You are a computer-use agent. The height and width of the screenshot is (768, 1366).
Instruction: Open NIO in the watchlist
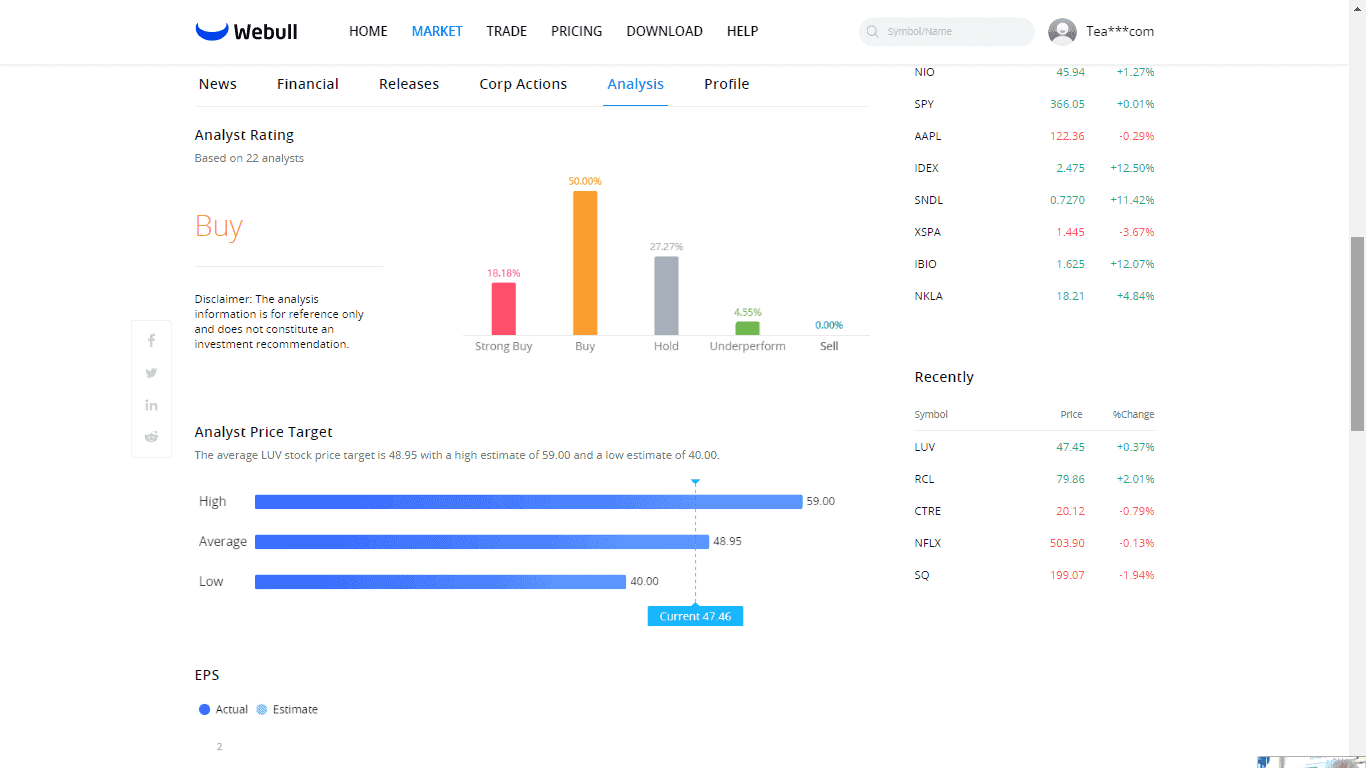click(x=924, y=72)
